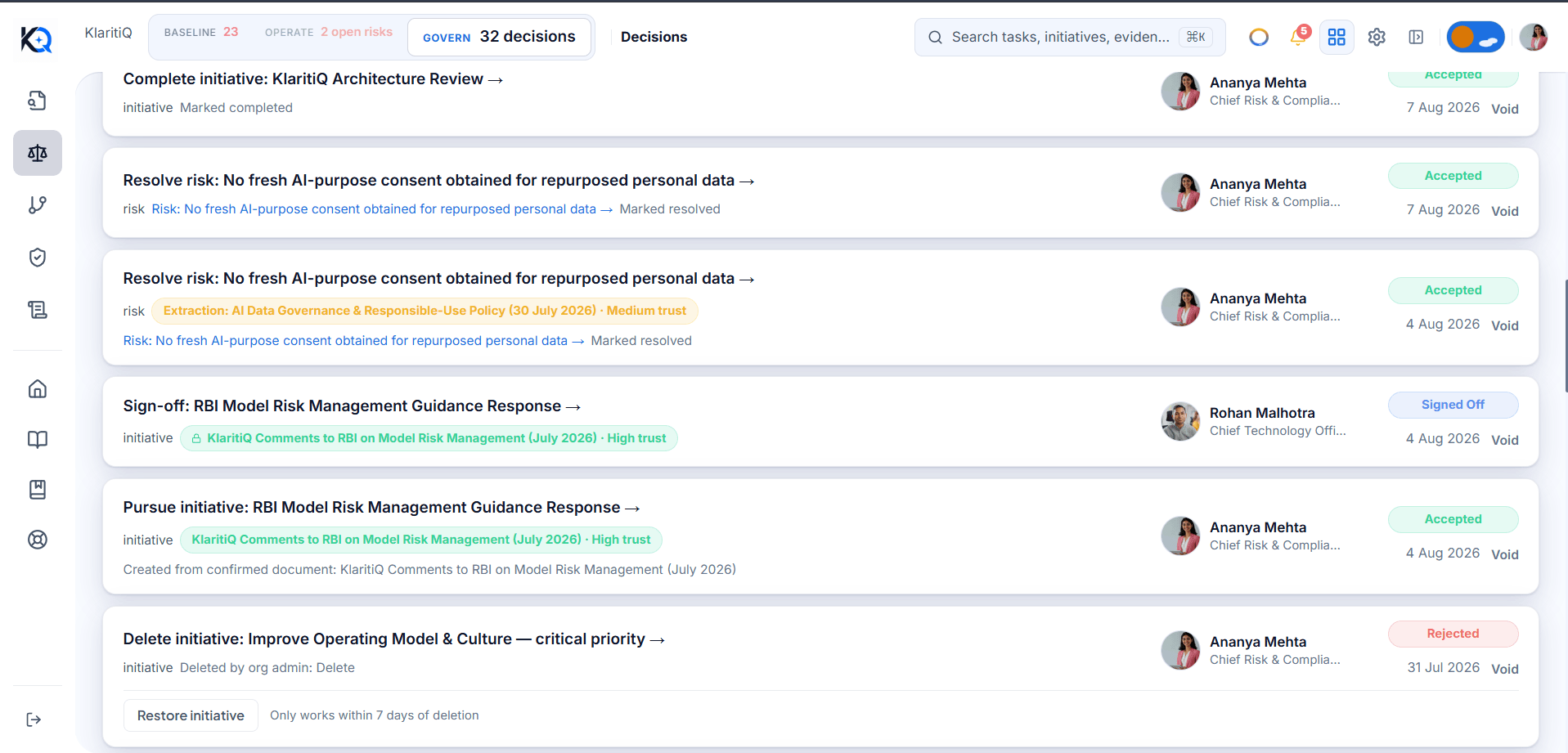Open notifications bell with 5 badge
The height and width of the screenshot is (753, 1568).
tap(1299, 36)
